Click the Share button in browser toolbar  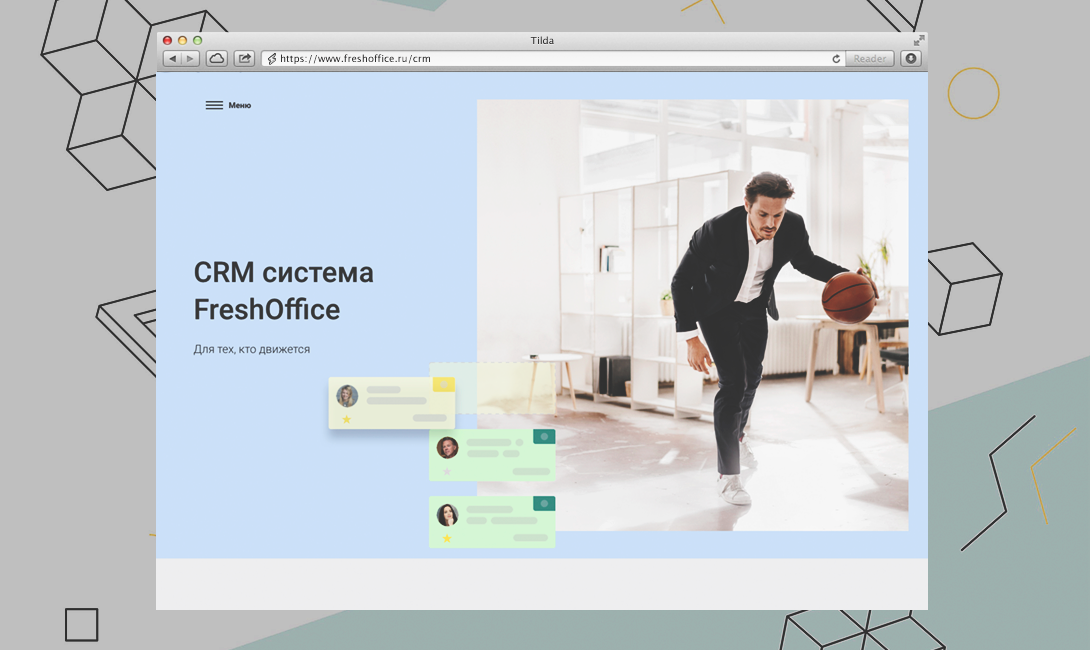244,58
